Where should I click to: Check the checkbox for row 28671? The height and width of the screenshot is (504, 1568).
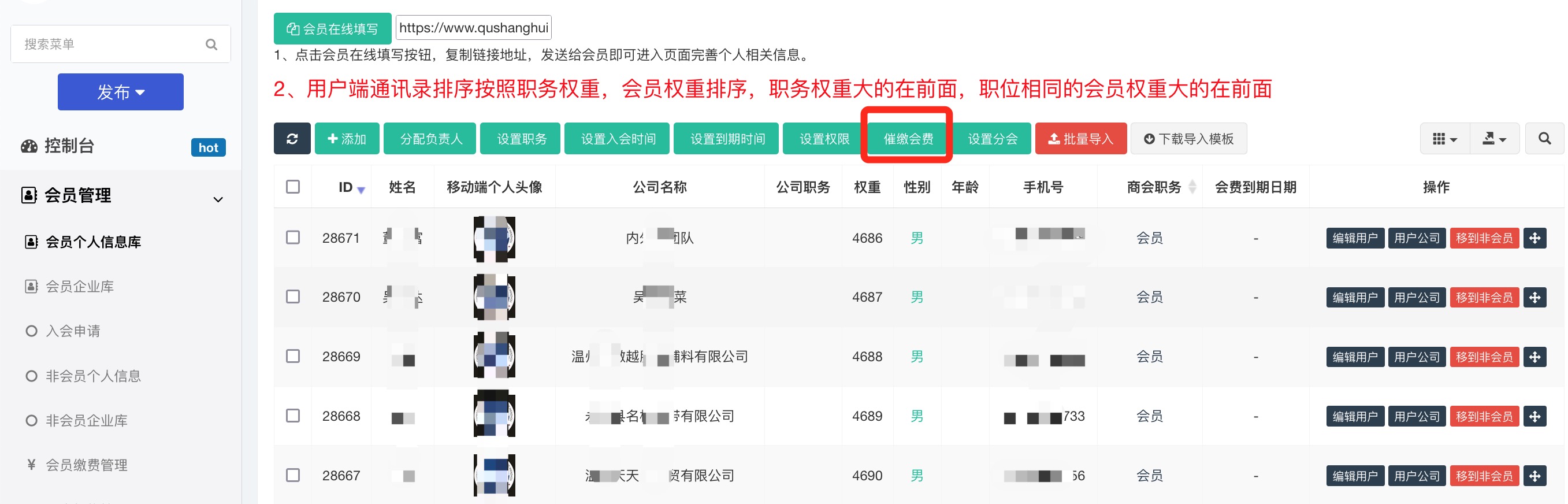(x=293, y=238)
